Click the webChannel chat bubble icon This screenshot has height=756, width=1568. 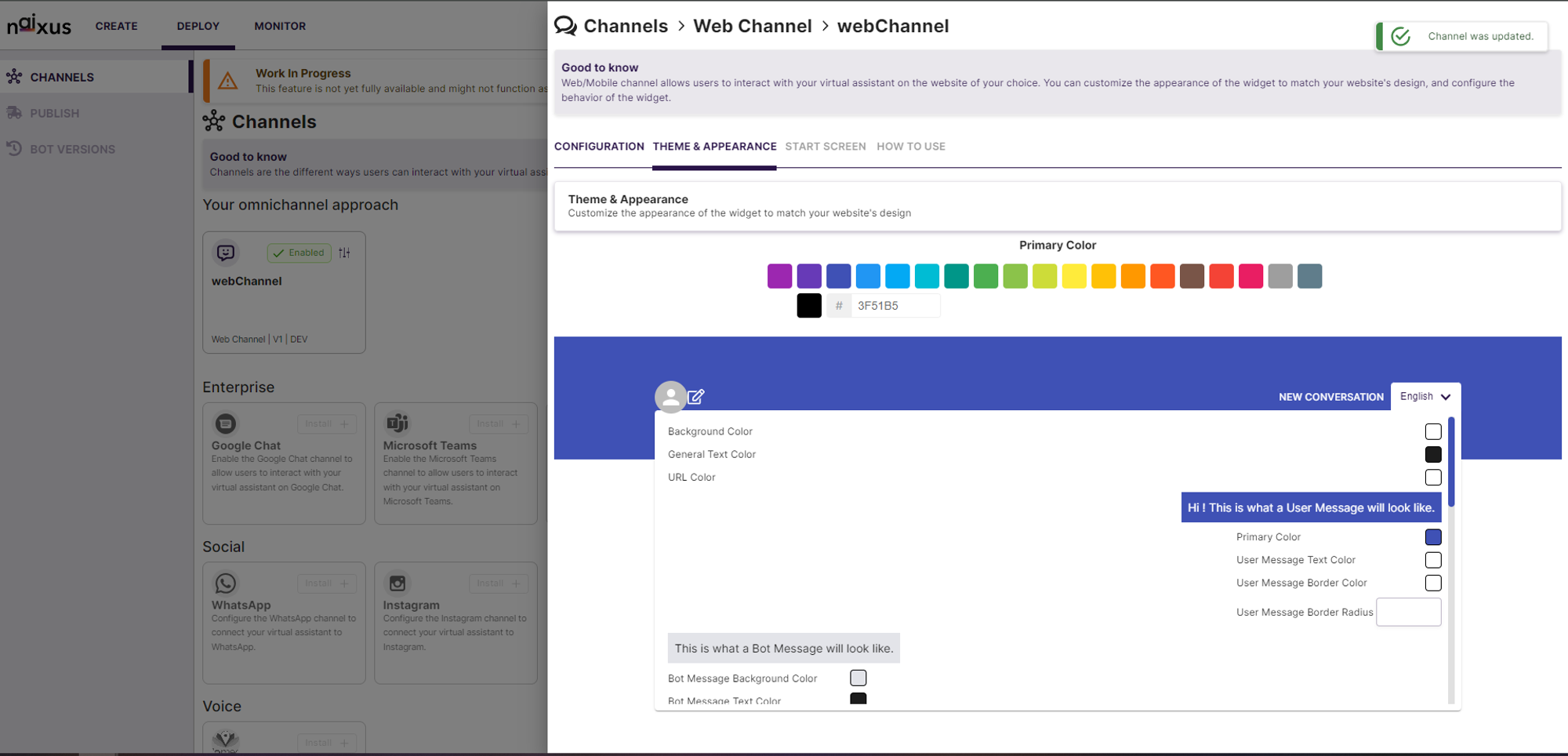tap(226, 253)
